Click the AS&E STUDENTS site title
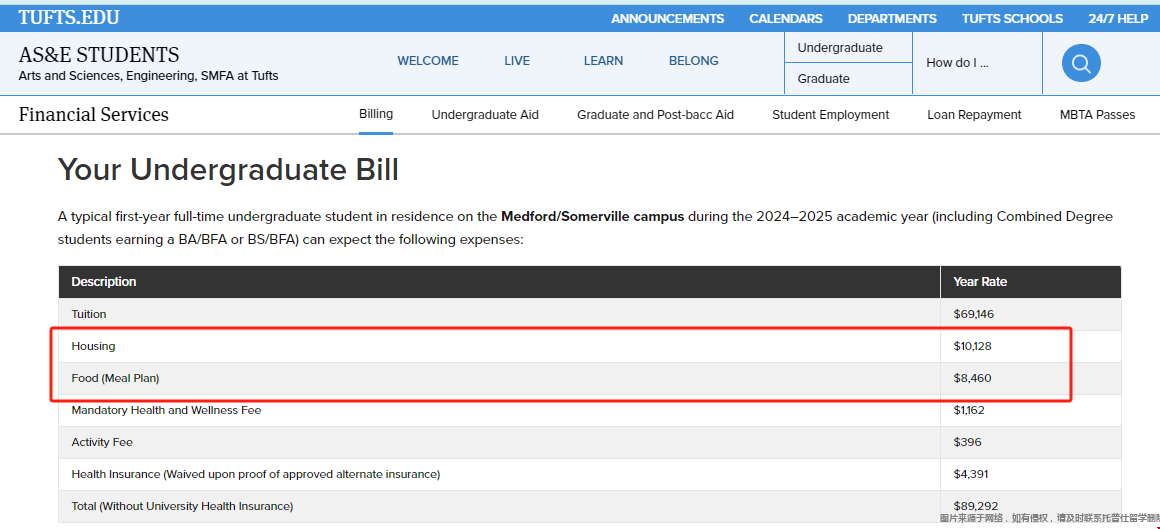 click(x=99, y=55)
